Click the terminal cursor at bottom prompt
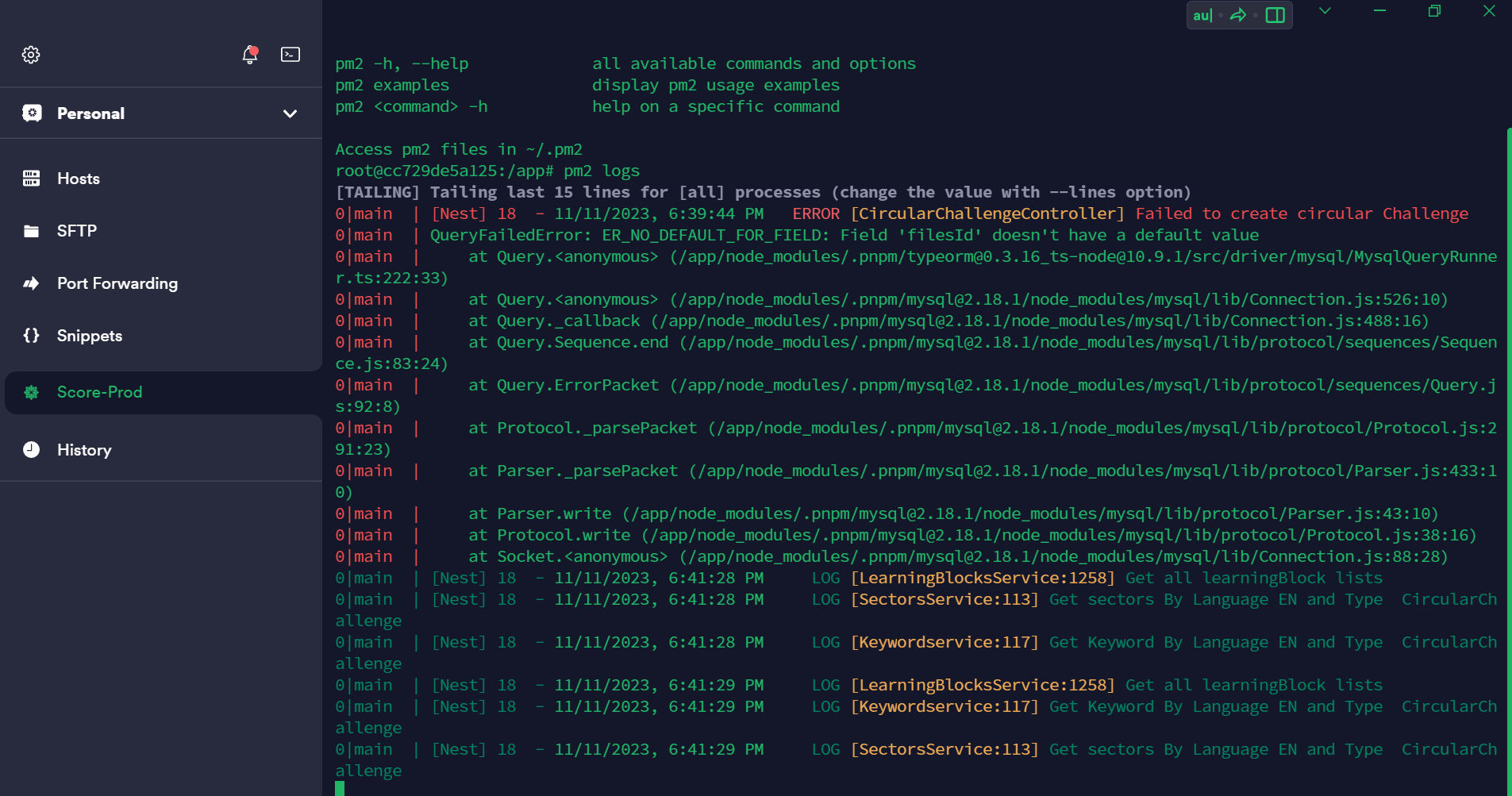Screen dimensions: 1512x796 point(340,788)
